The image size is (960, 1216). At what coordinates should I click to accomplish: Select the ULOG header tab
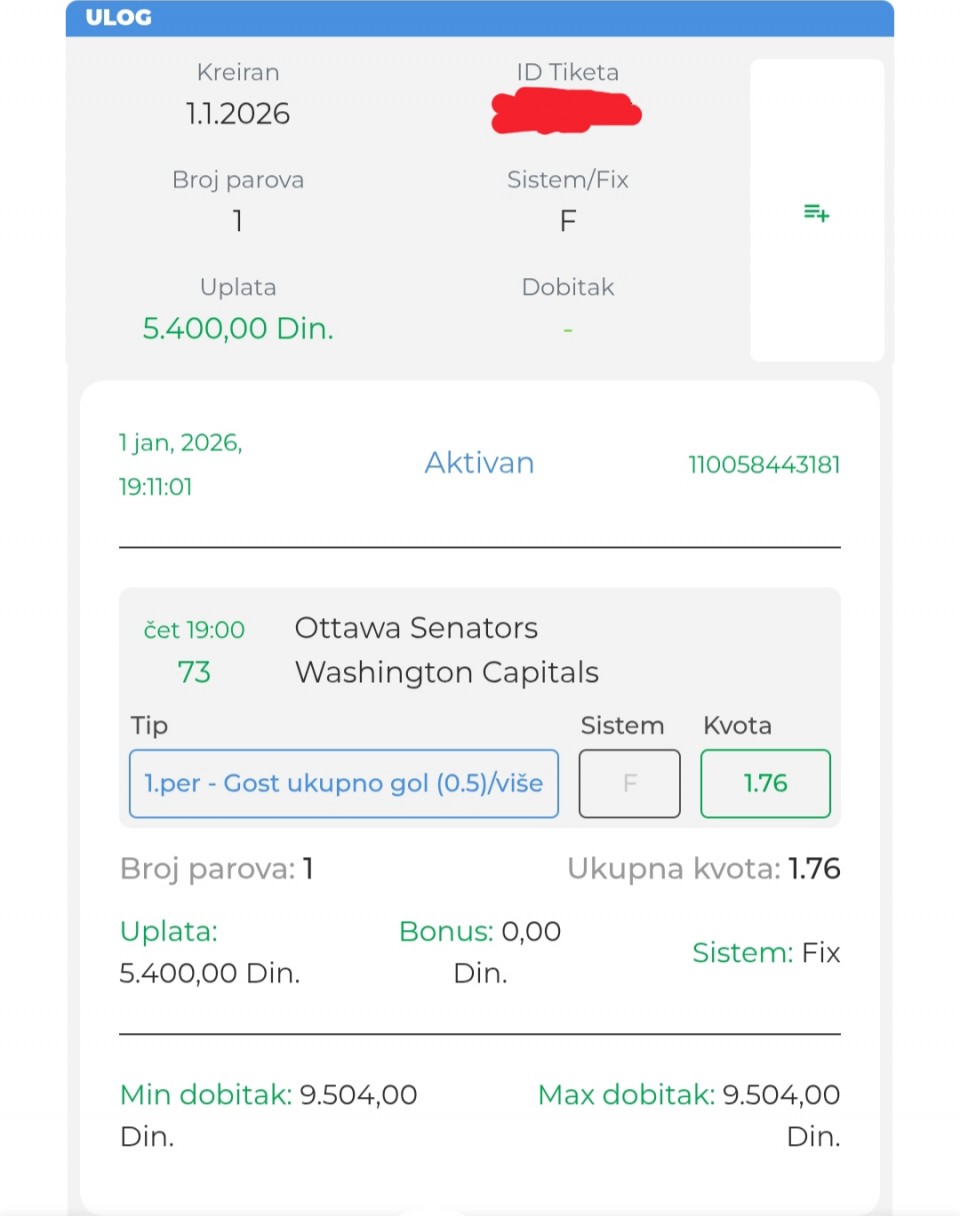pyautogui.click(x=119, y=18)
